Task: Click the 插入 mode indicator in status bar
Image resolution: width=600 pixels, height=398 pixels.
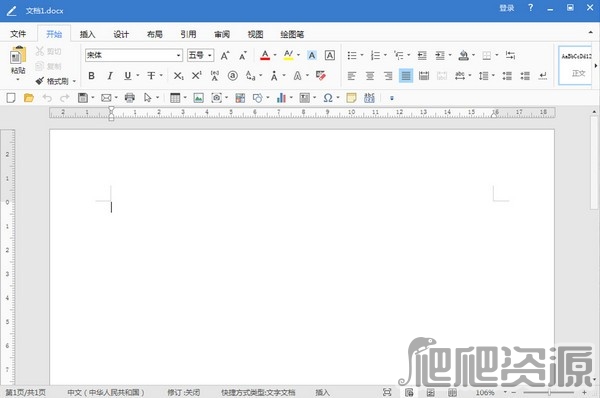Action: click(322, 392)
